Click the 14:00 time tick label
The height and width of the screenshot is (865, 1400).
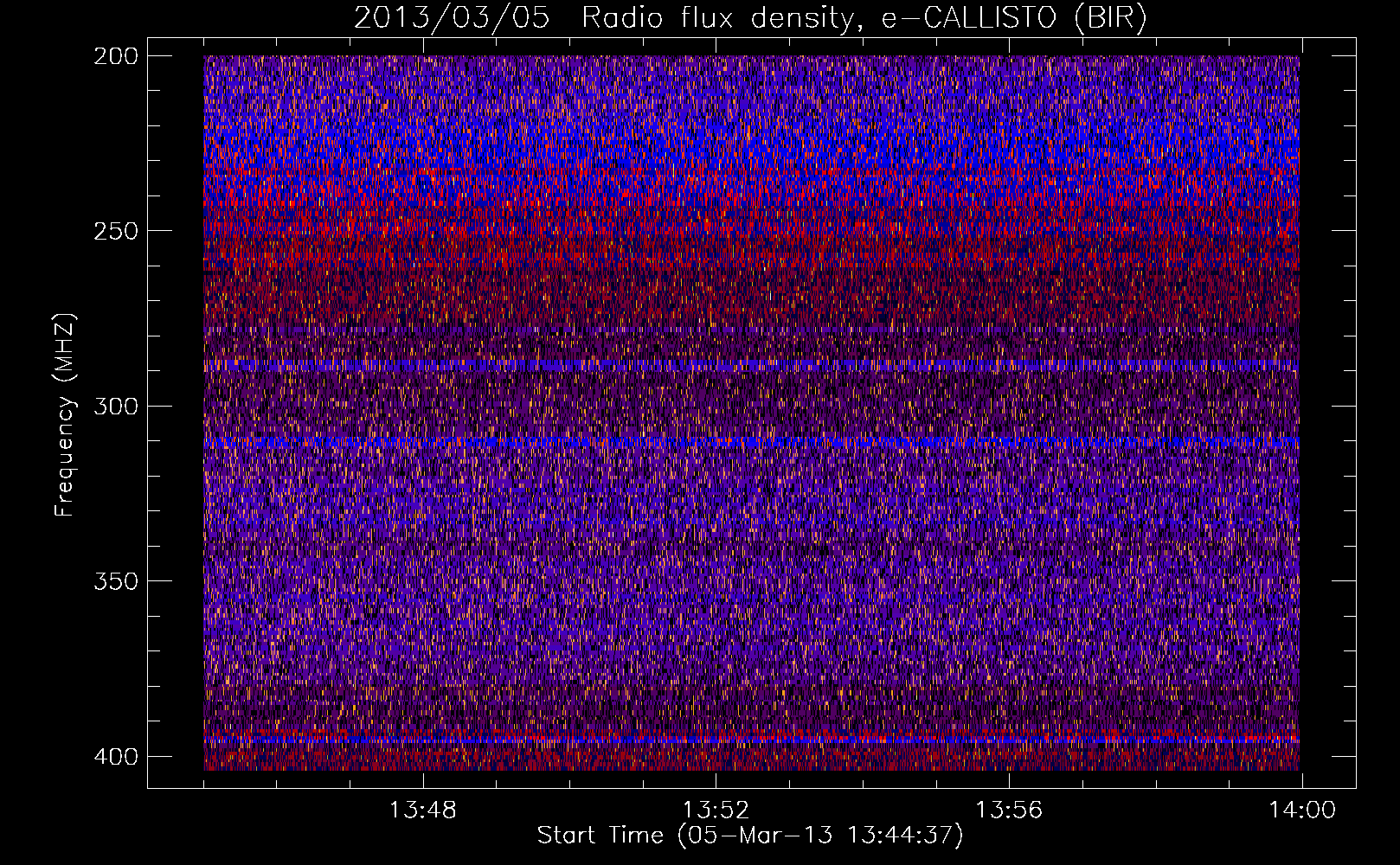1302,811
